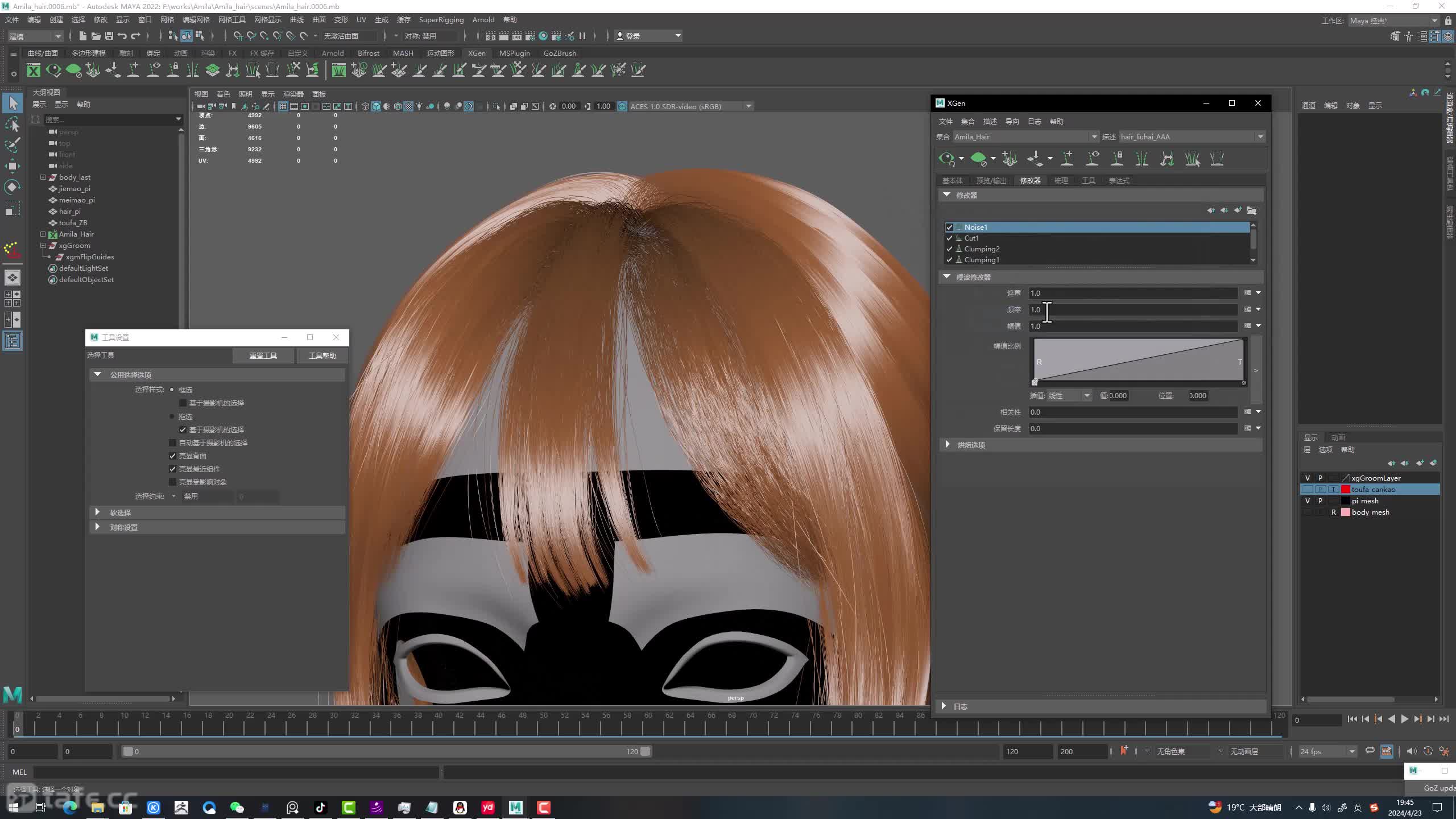Click the Maya logo icon bottom left
This screenshot has width=1456, height=819.
click(x=13, y=694)
